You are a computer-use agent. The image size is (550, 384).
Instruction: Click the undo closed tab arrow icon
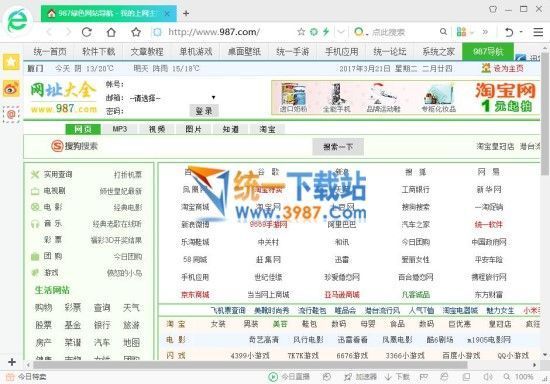[509, 32]
